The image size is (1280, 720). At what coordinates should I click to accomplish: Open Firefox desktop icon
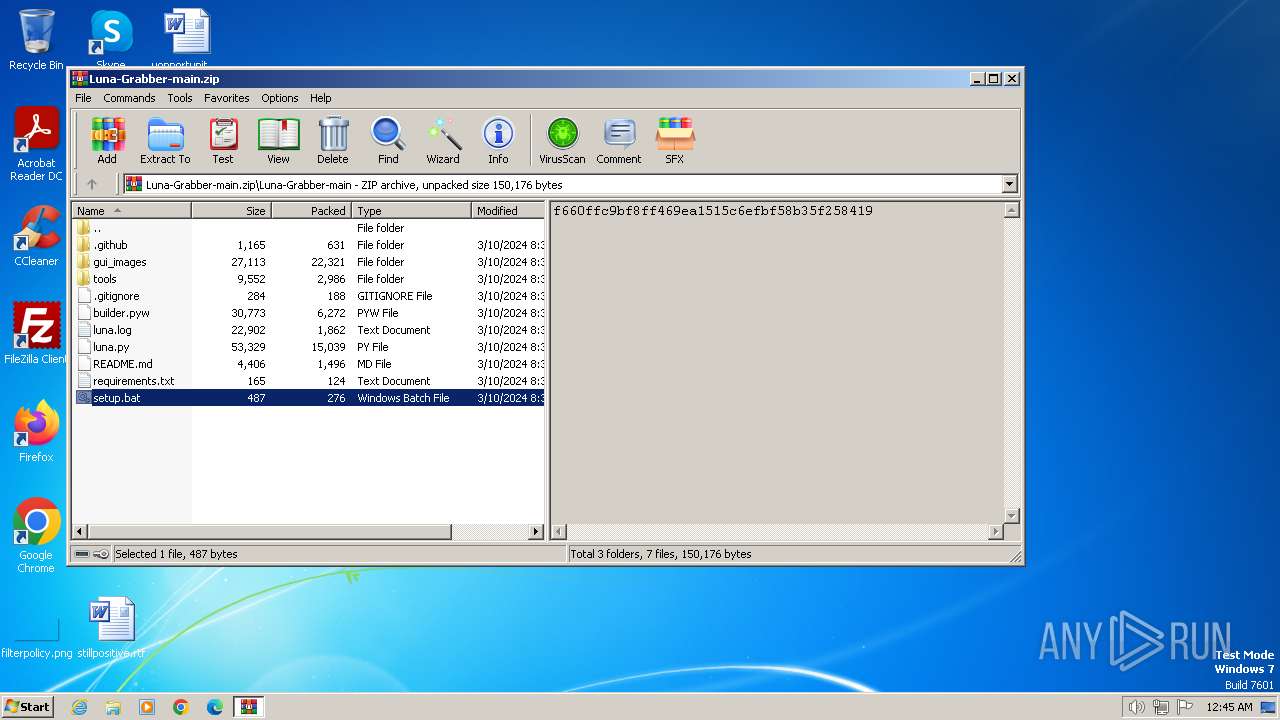pyautogui.click(x=36, y=432)
